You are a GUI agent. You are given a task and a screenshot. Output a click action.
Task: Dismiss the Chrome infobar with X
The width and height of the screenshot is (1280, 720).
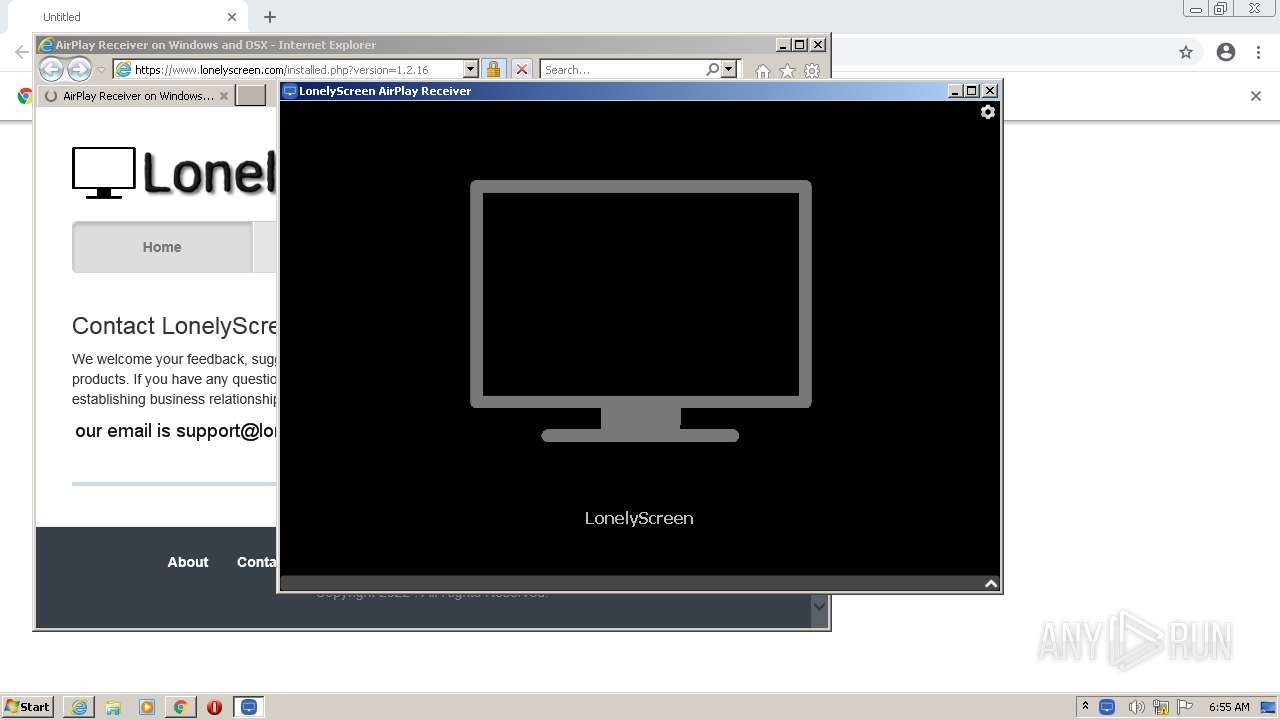[x=1256, y=96]
